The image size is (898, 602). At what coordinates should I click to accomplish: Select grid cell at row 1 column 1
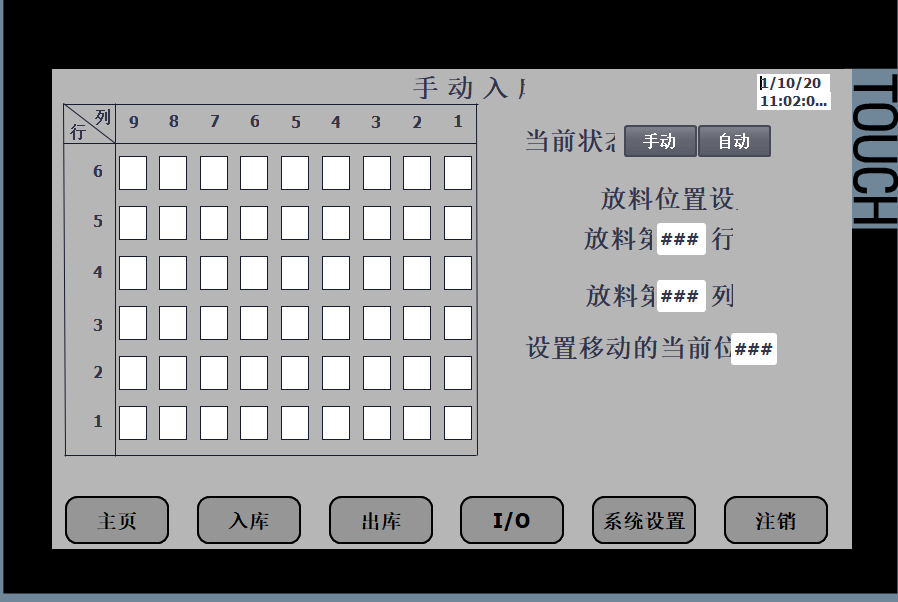tap(458, 423)
